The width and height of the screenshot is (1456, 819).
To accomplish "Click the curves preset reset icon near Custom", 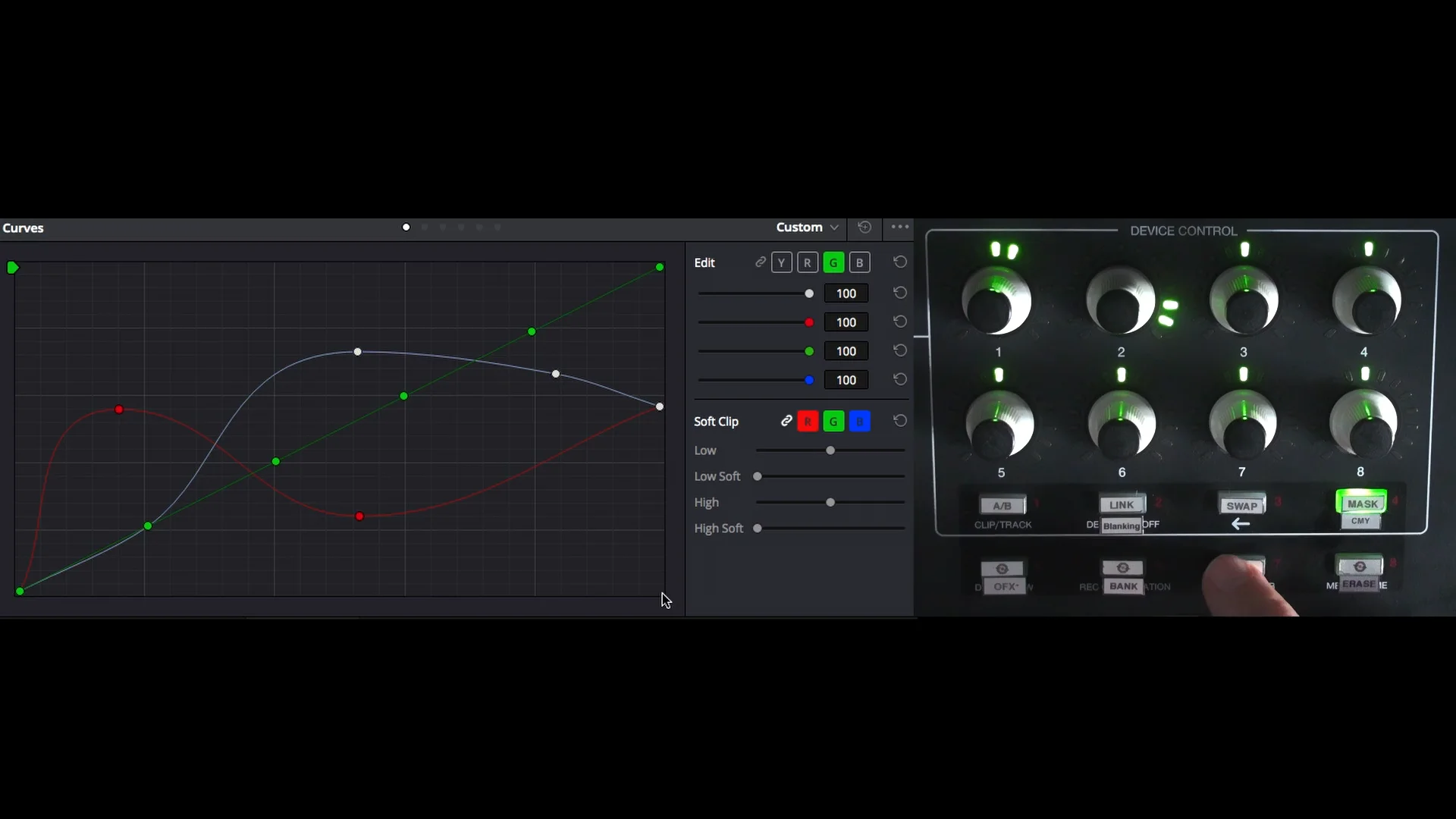I will (864, 227).
